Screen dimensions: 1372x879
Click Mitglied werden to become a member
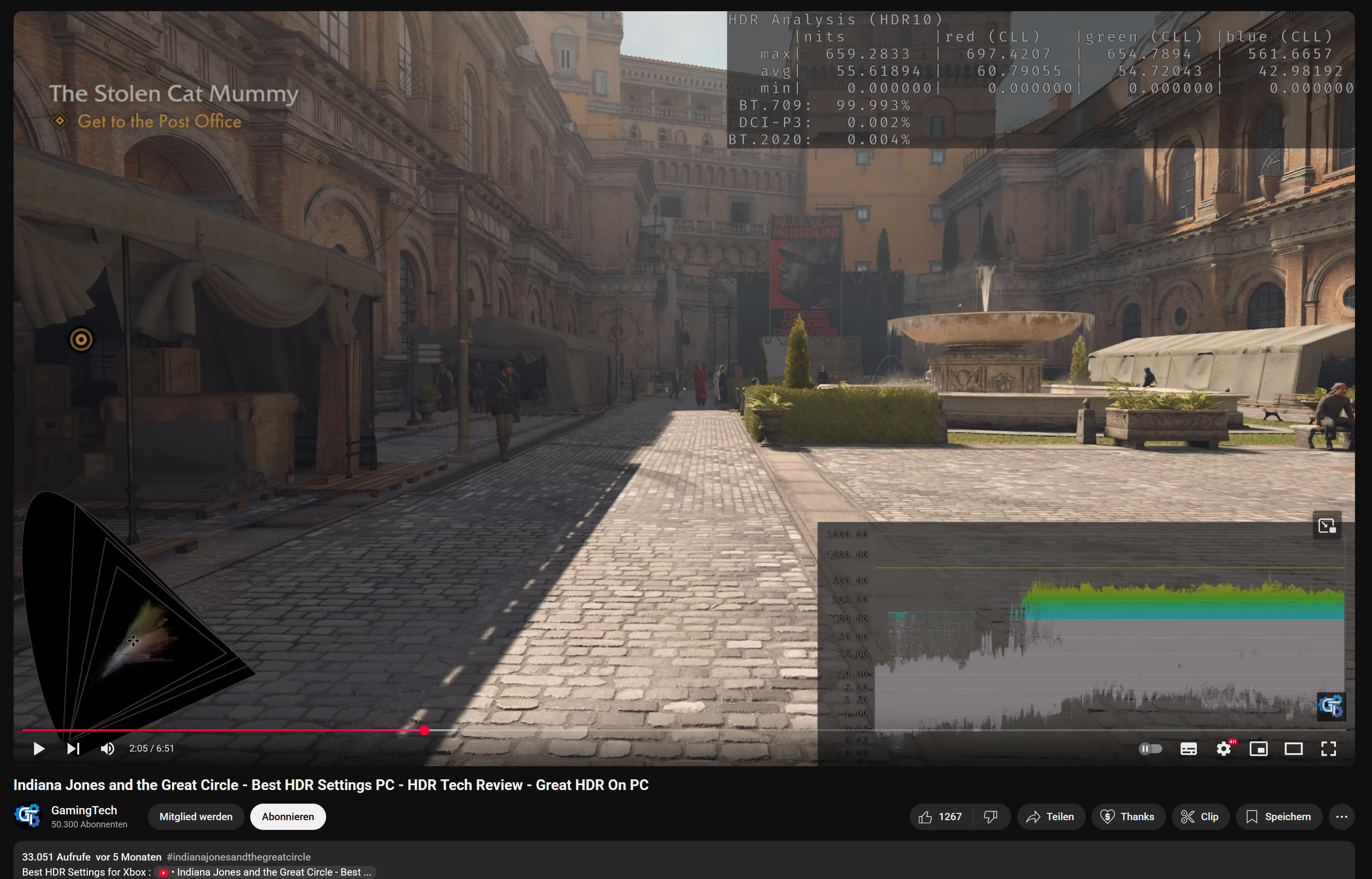coord(196,816)
